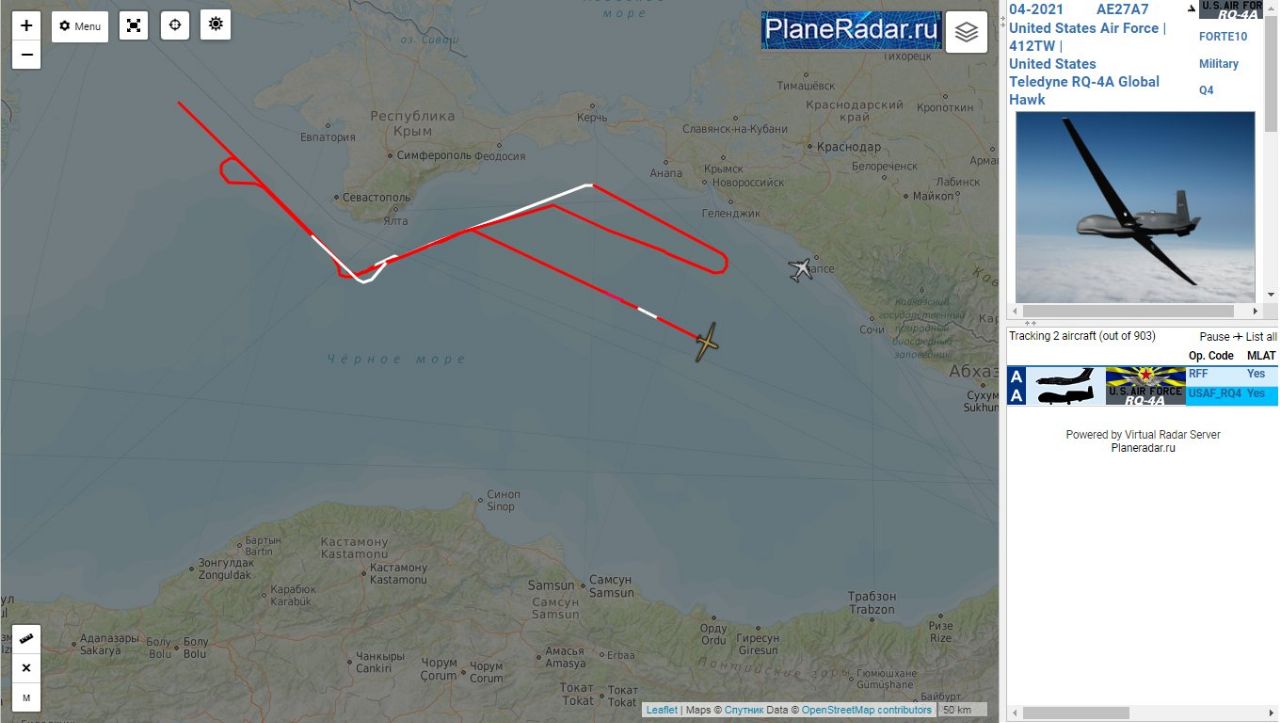Zoom out of the map
Image resolution: width=1280 pixels, height=723 pixels.
[x=26, y=55]
